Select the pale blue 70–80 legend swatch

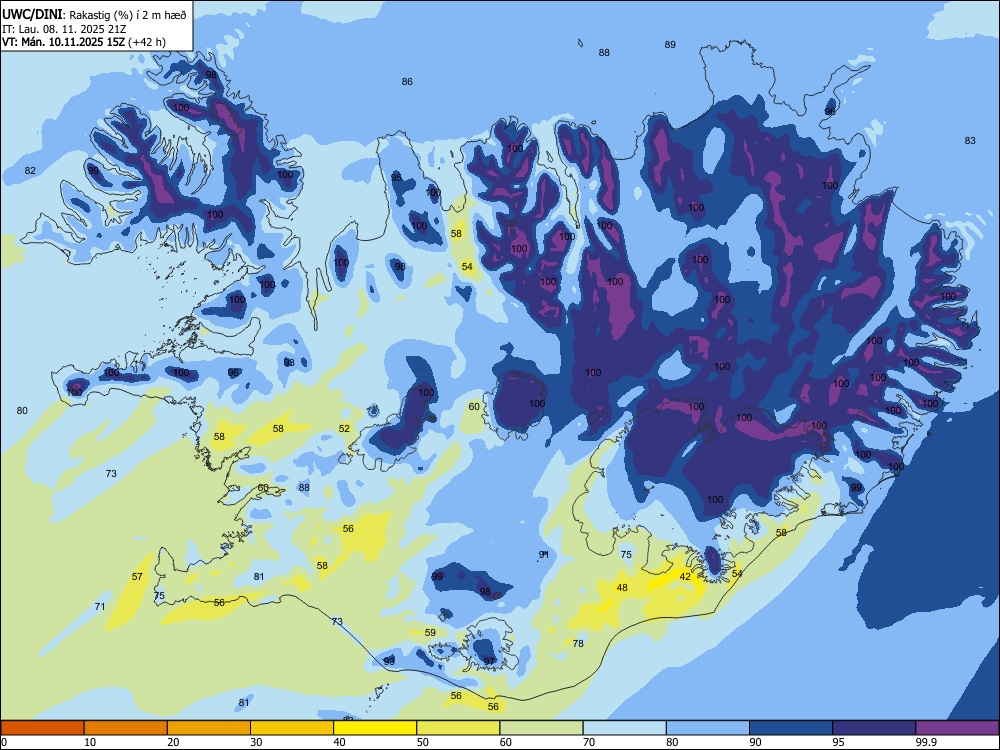point(625,728)
